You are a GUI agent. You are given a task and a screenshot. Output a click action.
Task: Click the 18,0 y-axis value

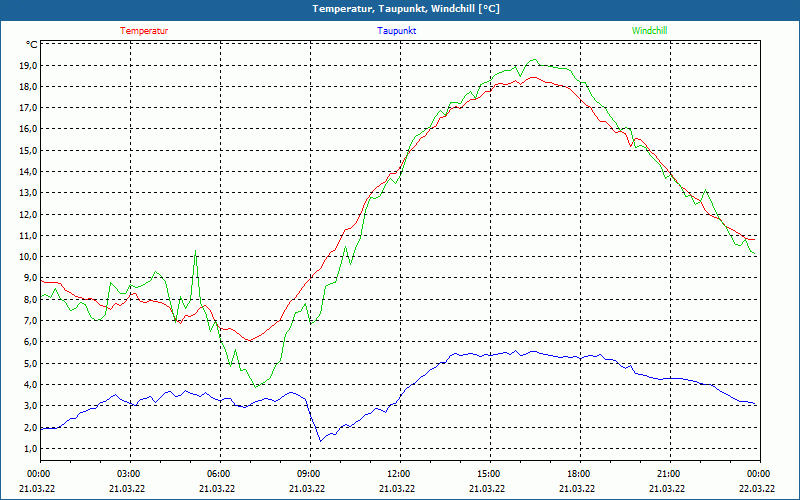[28, 87]
